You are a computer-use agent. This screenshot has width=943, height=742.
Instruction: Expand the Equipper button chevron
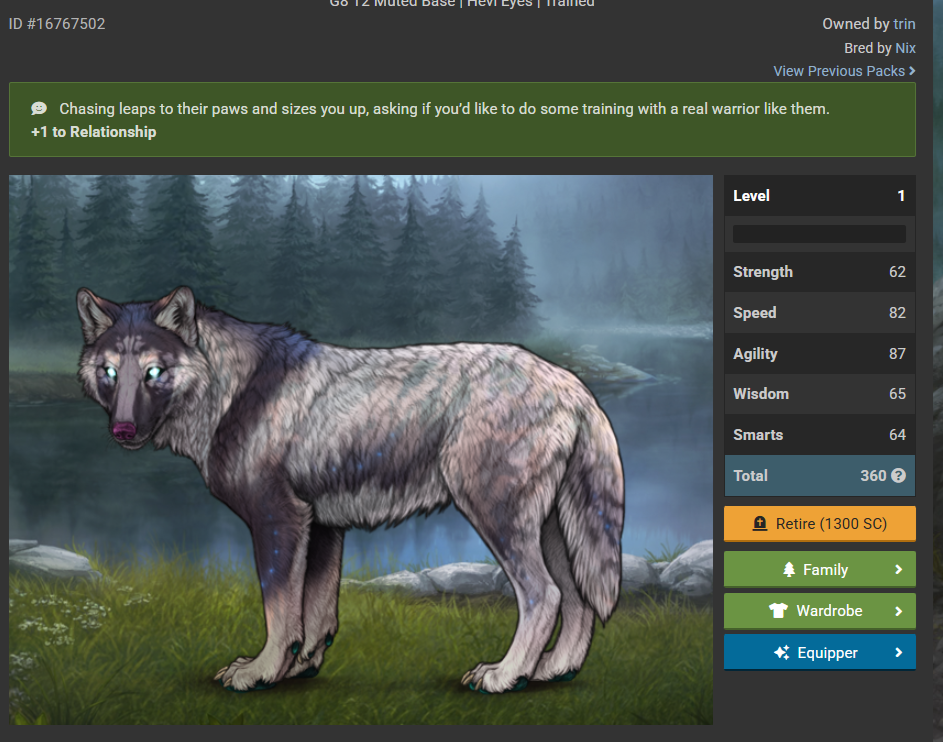[898, 652]
